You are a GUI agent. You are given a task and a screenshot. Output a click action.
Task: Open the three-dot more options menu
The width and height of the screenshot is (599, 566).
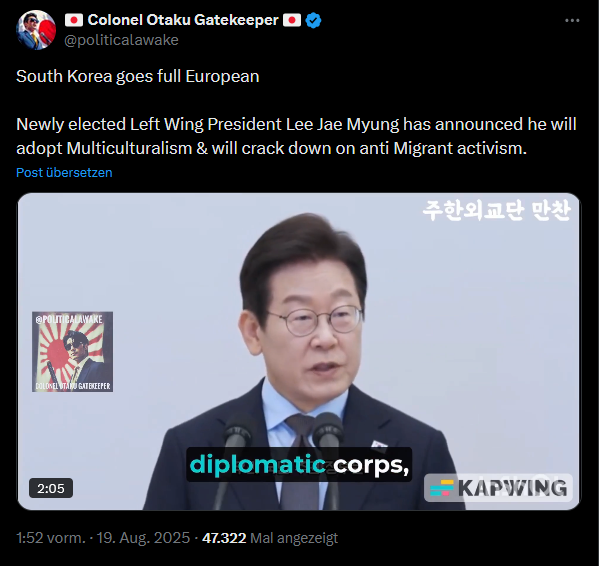click(572, 21)
